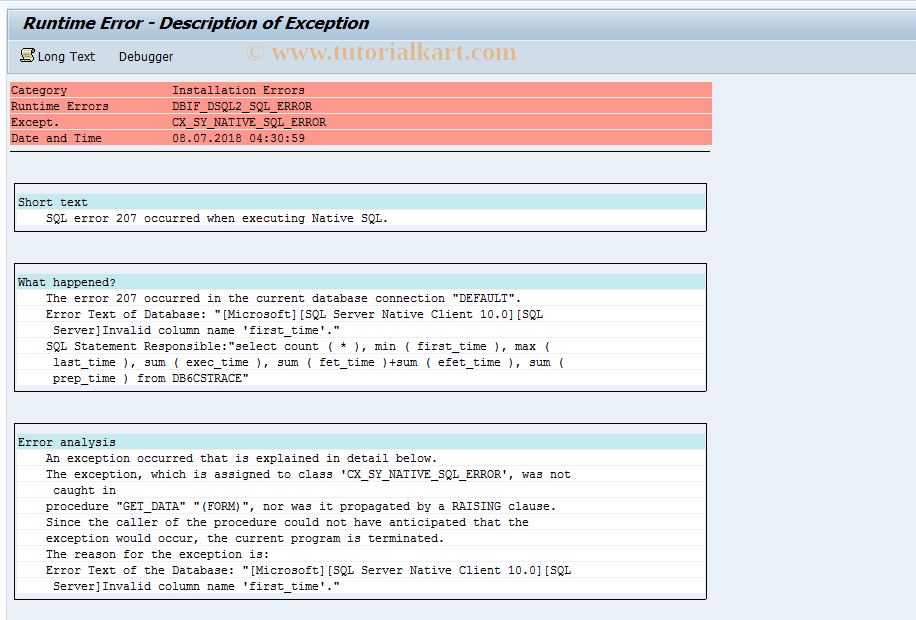Select 'Installation Errors' category value
This screenshot has width=916, height=620.
238,90
